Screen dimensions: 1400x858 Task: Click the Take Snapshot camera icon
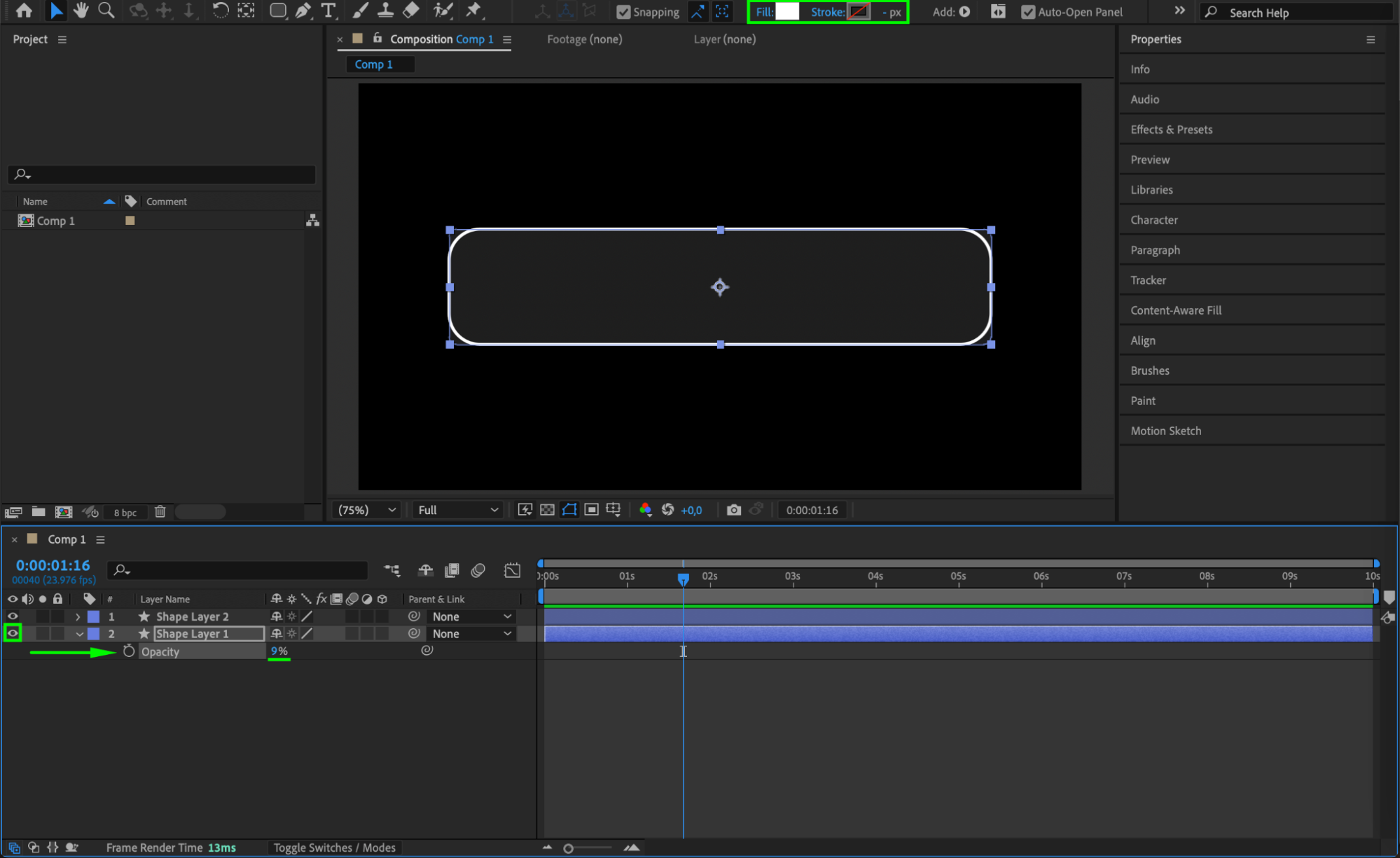click(733, 510)
